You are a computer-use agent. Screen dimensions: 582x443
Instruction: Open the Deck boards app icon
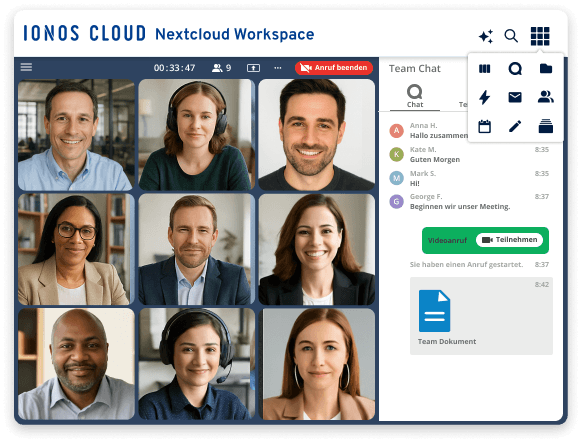(484, 69)
